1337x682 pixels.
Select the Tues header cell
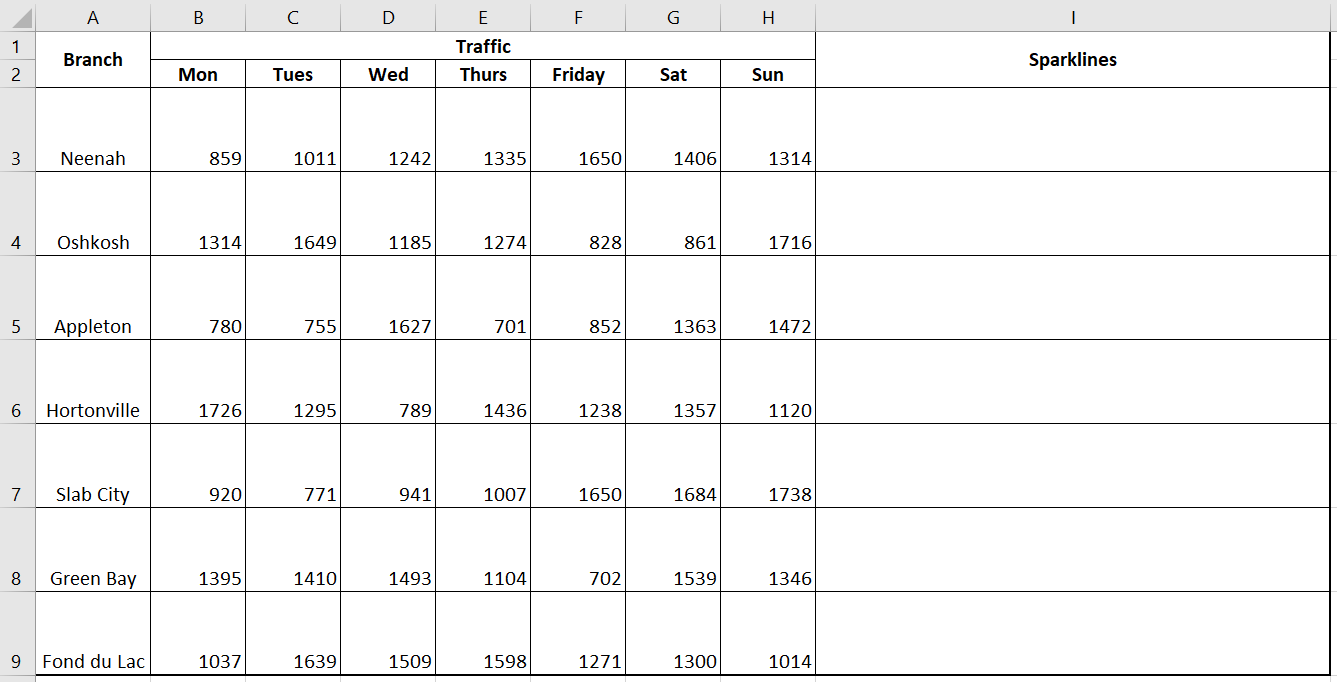[x=292, y=73]
